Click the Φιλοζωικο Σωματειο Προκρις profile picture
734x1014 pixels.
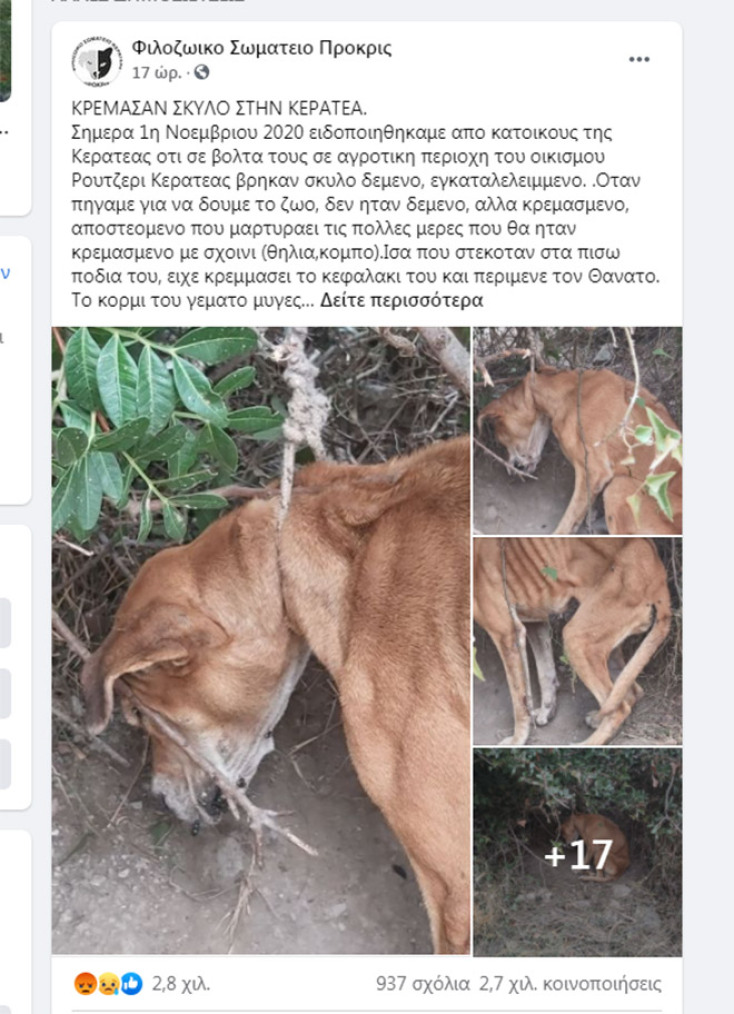[x=97, y=61]
